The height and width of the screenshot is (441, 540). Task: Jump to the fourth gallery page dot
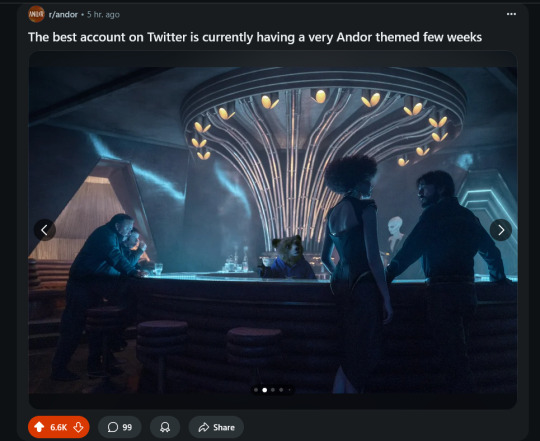click(281, 390)
